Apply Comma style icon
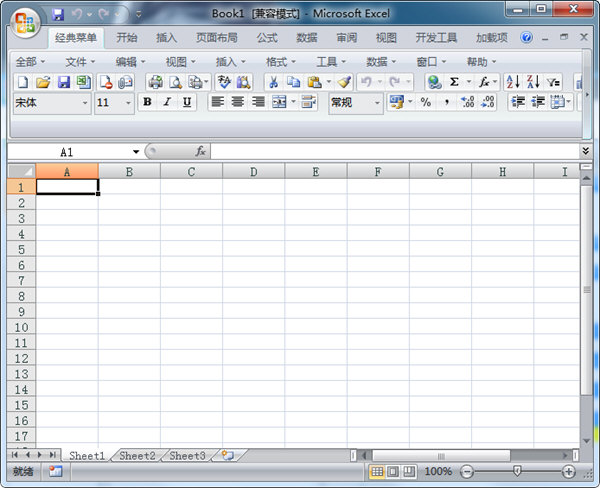The width and height of the screenshot is (600, 488). point(447,102)
